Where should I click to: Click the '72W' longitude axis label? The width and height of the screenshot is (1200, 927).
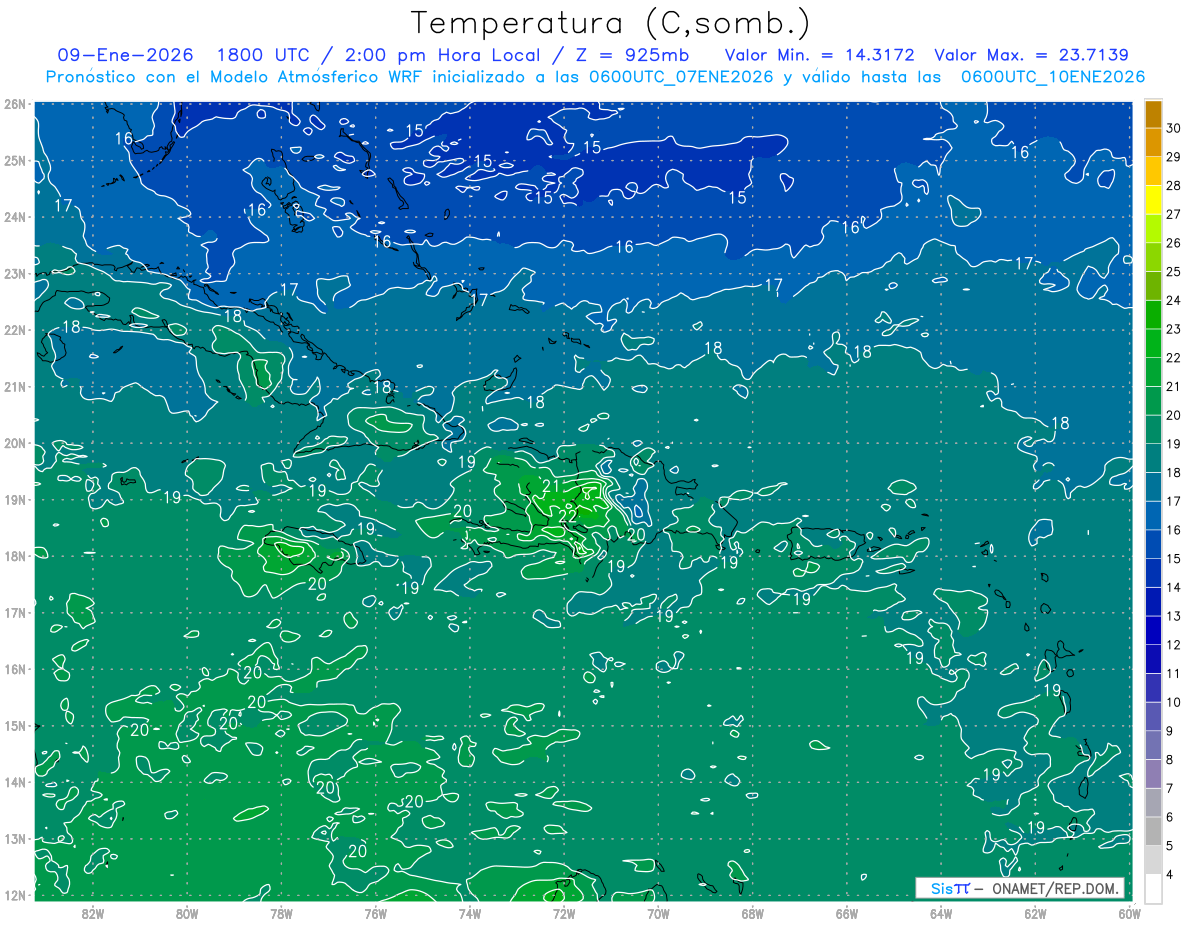[564, 913]
